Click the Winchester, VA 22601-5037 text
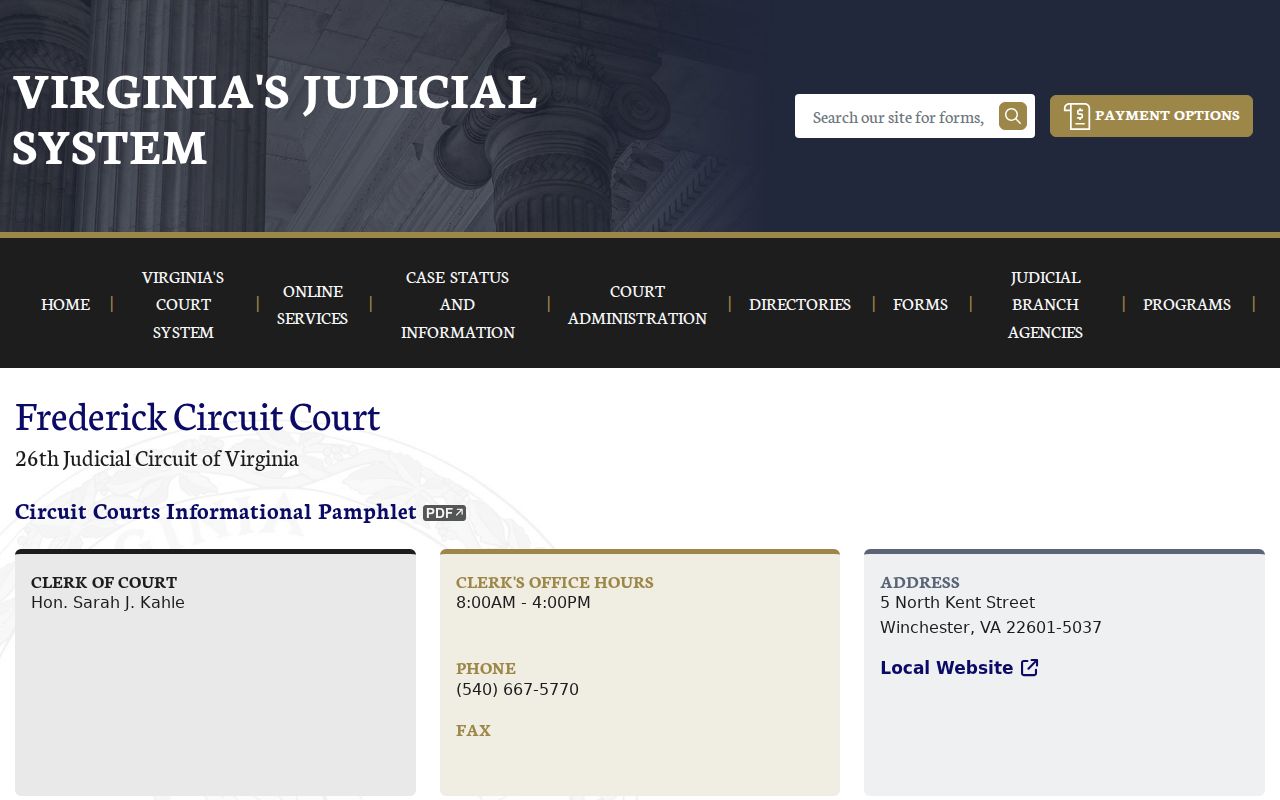 tap(991, 628)
